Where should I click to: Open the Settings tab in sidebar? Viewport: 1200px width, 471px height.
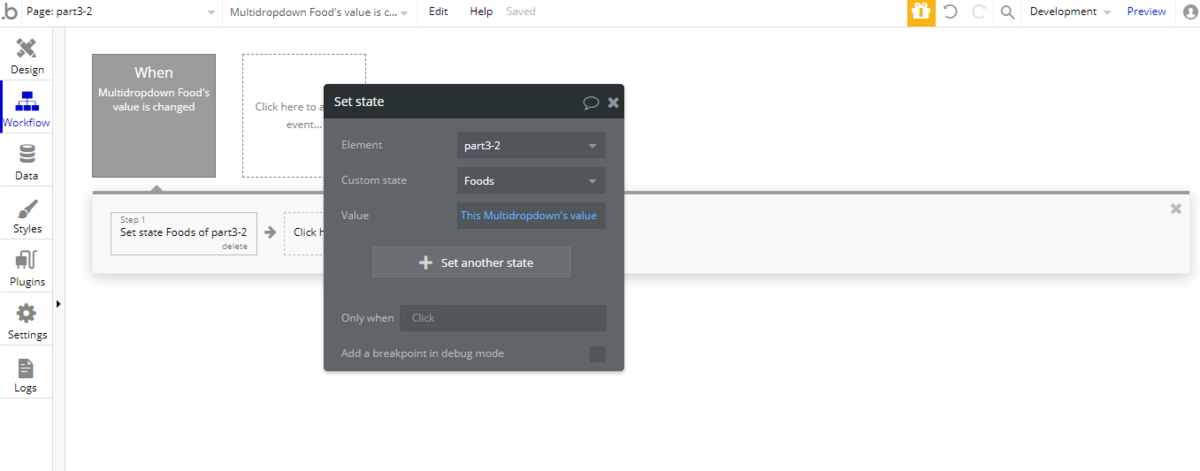[27, 321]
